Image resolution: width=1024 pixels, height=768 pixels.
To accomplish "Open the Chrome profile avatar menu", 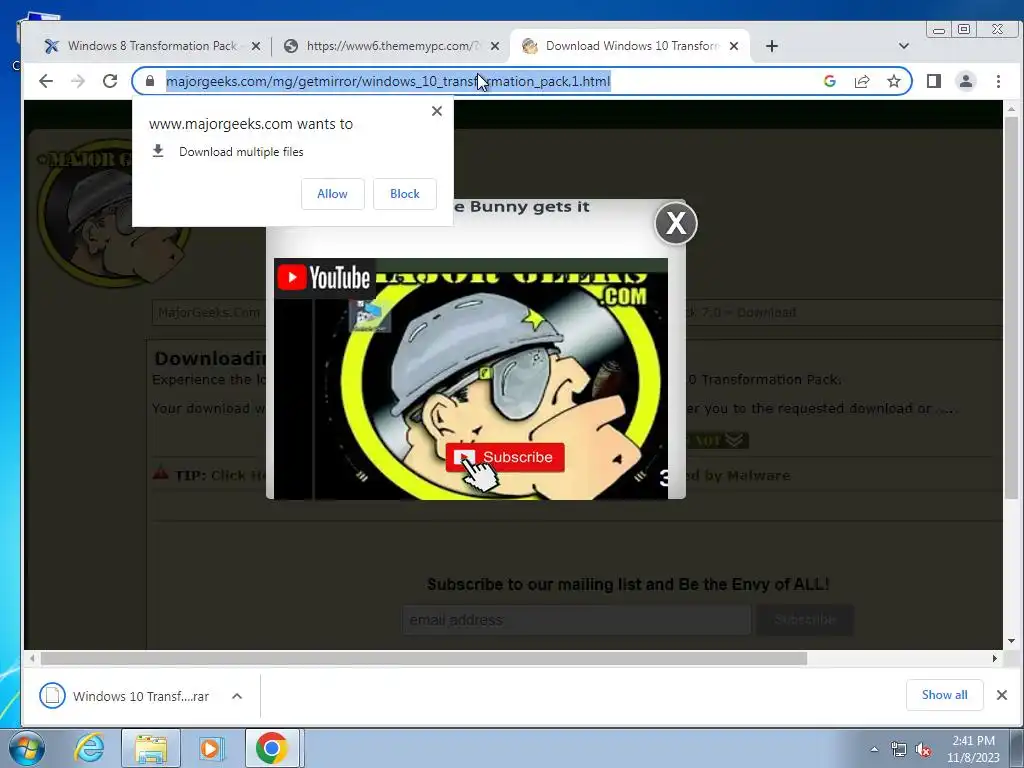I will click(966, 81).
